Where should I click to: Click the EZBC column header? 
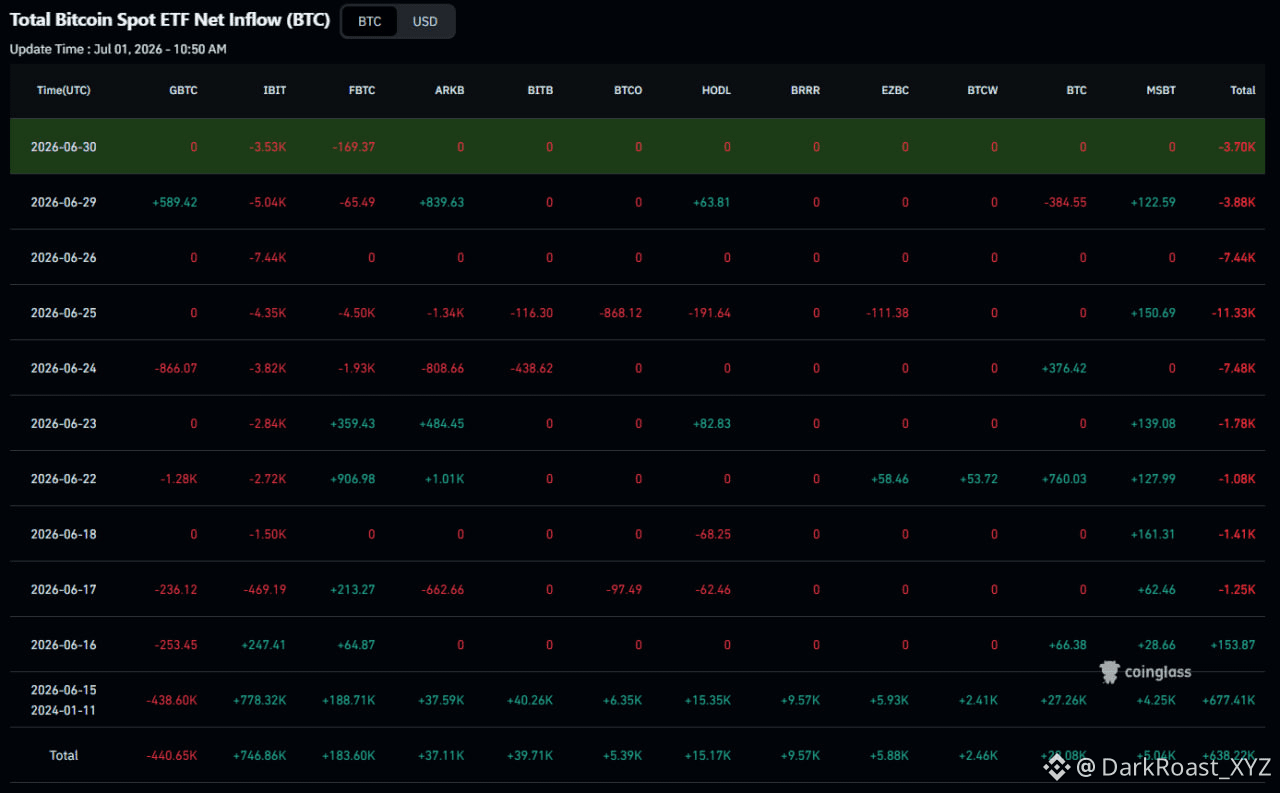(894, 90)
